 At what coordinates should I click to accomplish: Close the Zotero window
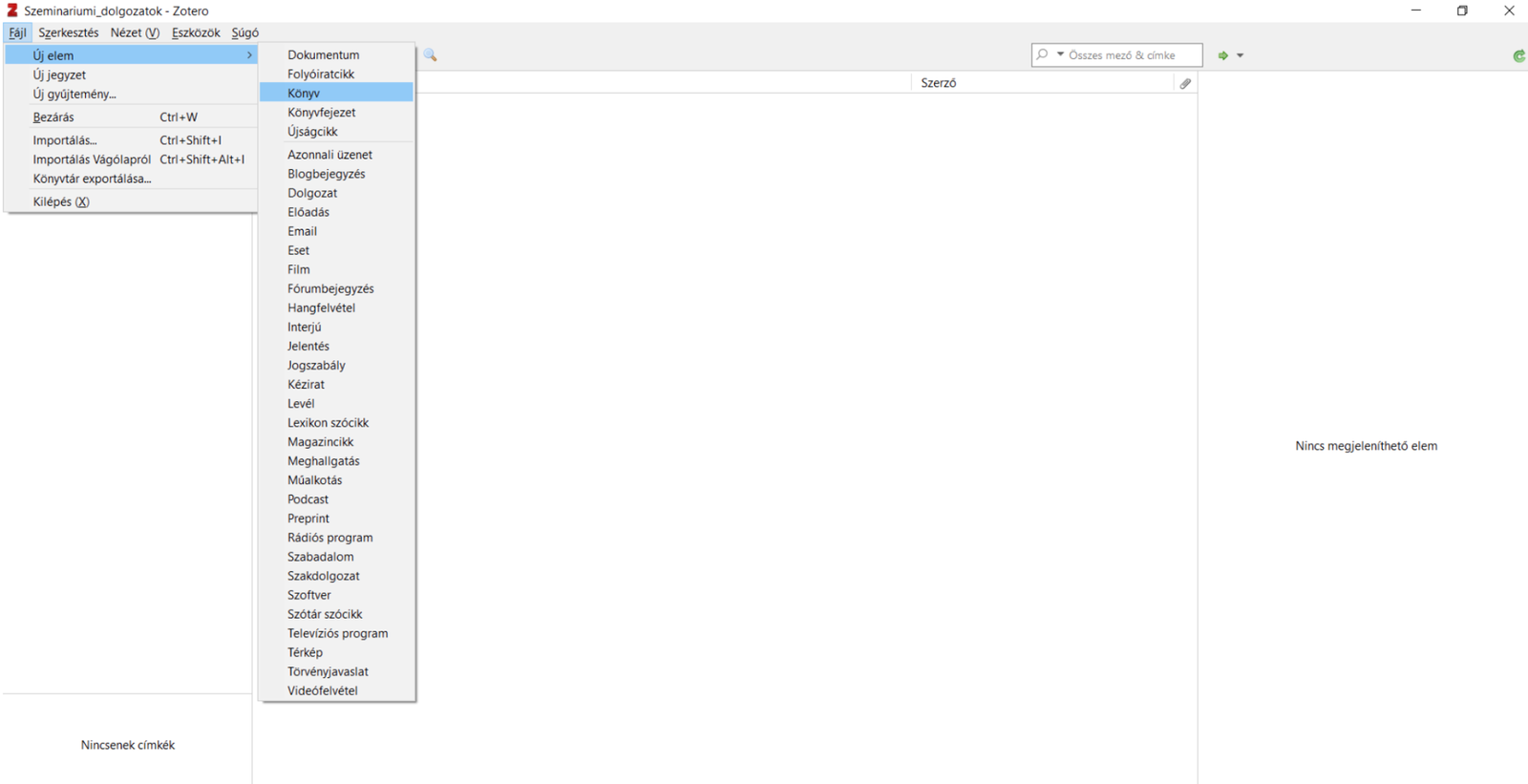point(1509,11)
